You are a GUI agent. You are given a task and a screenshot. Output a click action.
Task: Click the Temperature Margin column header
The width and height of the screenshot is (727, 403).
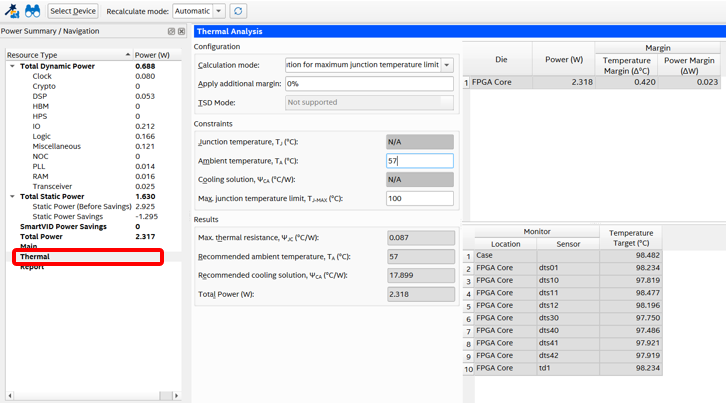pos(626,65)
